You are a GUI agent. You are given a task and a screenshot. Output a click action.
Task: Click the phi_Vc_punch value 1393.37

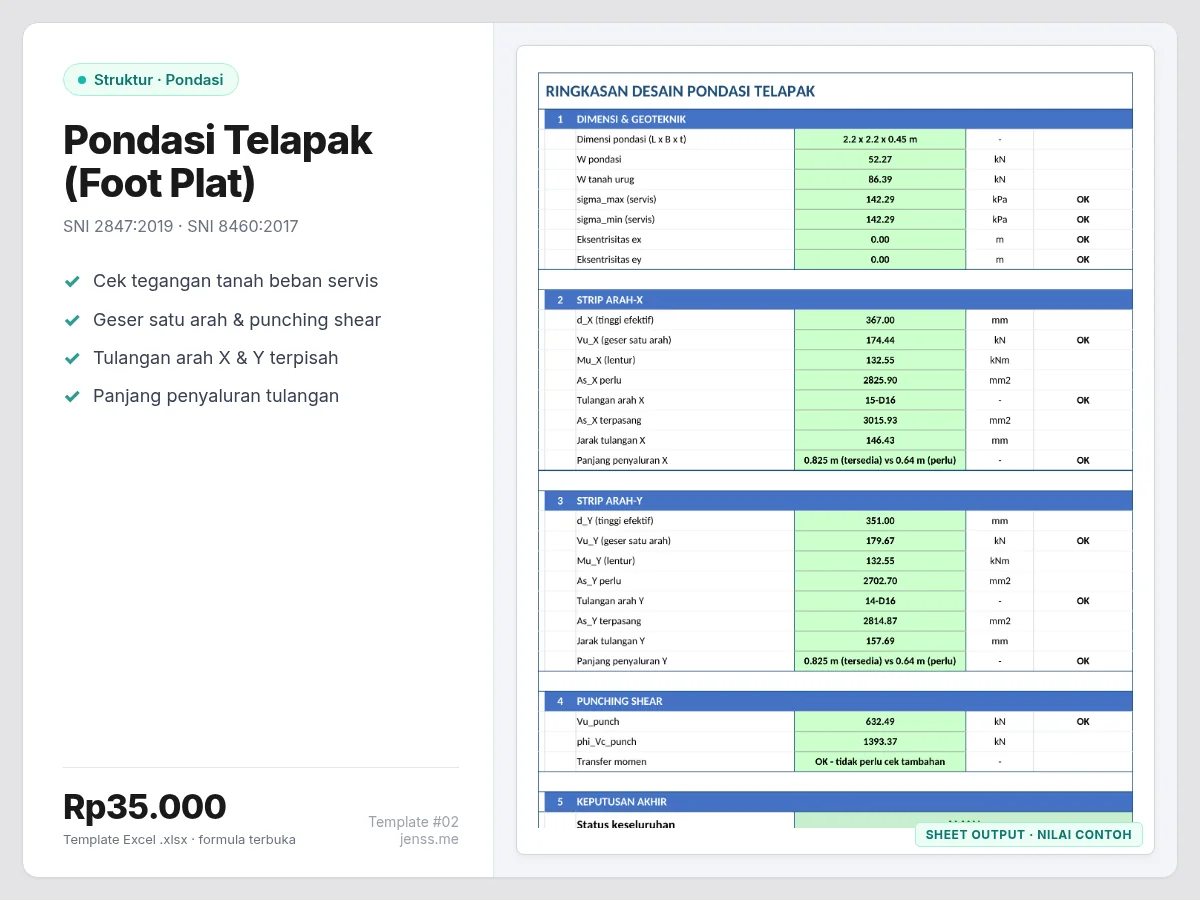click(x=880, y=741)
